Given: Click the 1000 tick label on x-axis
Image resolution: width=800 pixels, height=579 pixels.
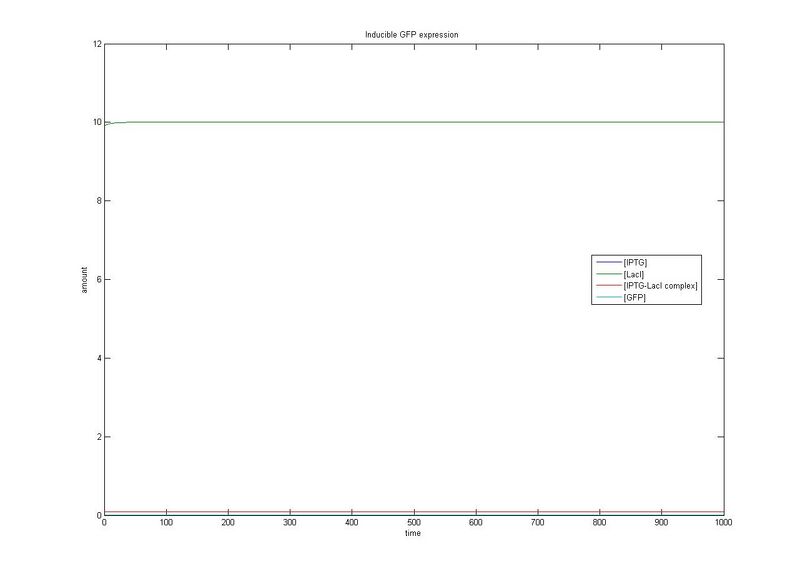Looking at the screenshot, I should click(724, 520).
